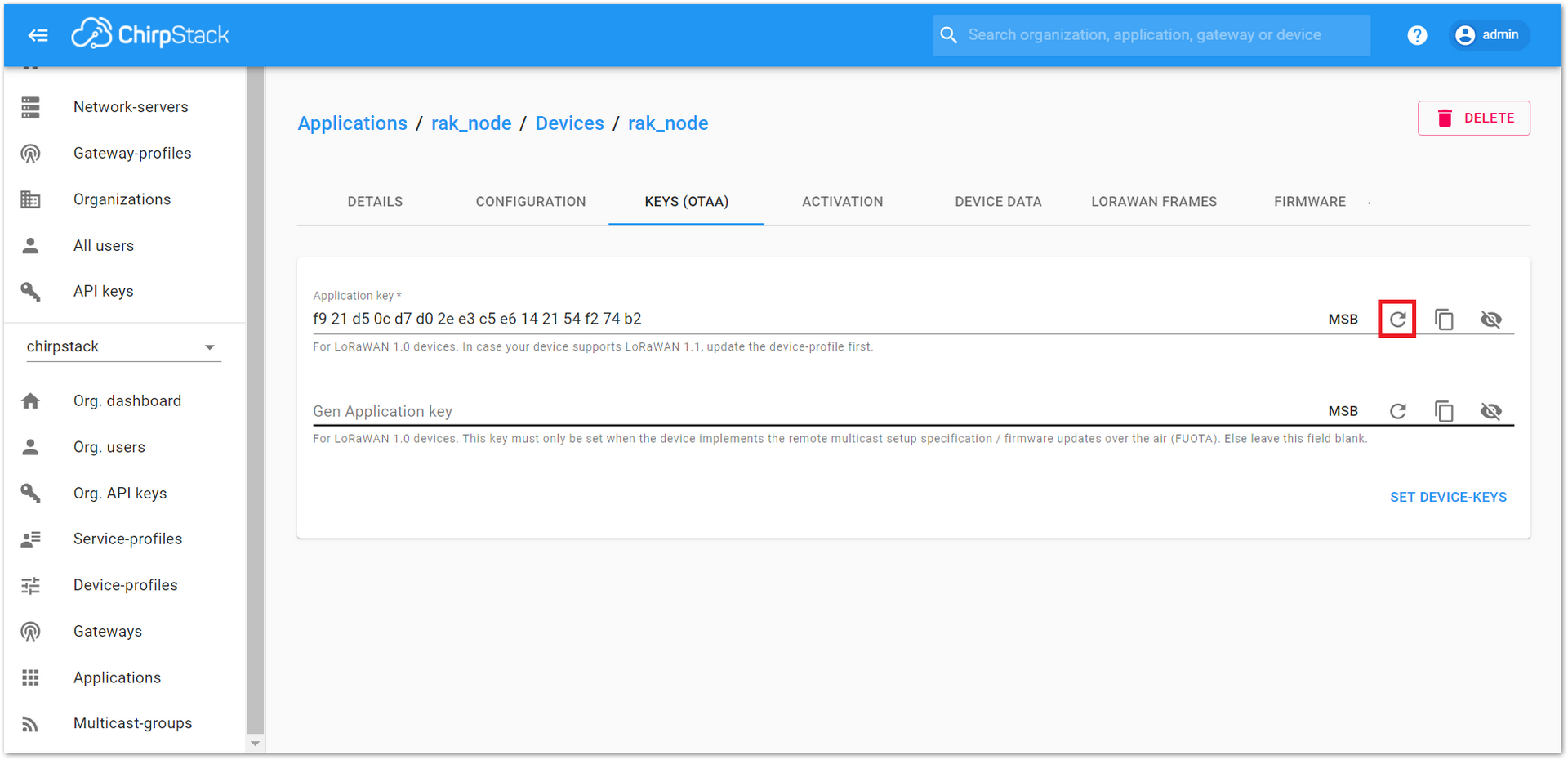The height and width of the screenshot is (760, 1568).
Task: Click the Organizations building icon
Action: pyautogui.click(x=31, y=199)
